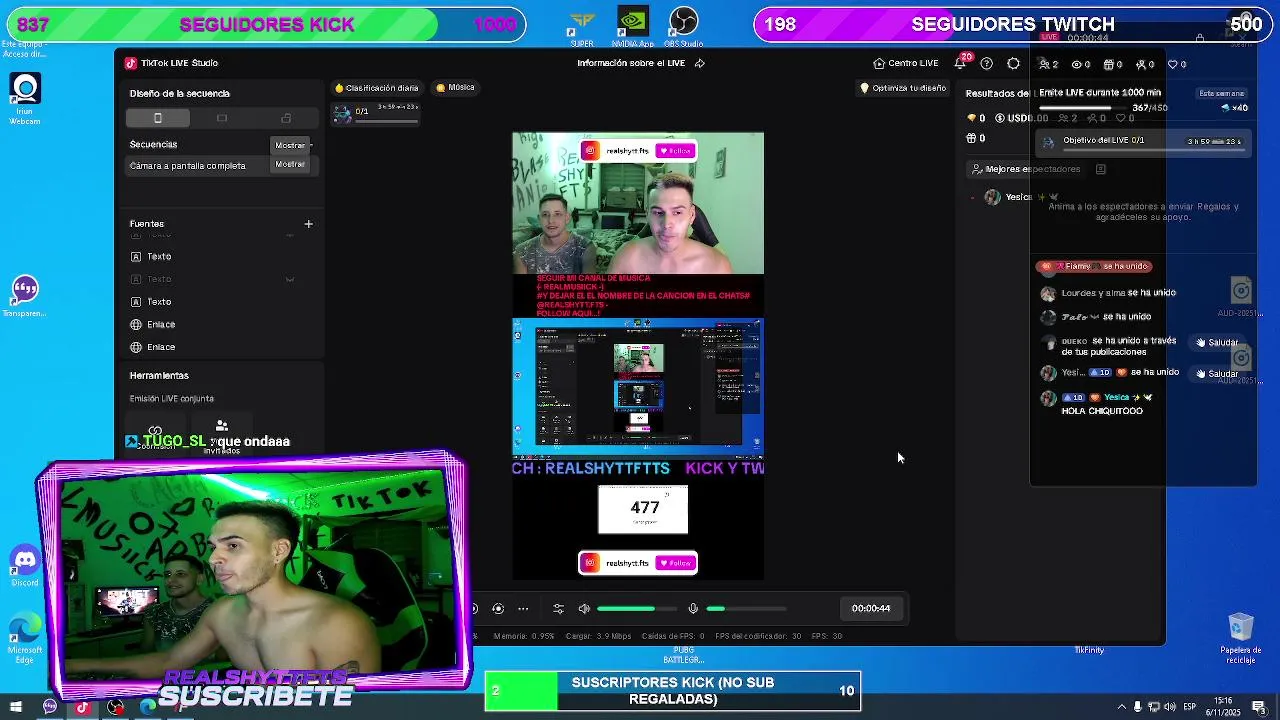Open the Este semana period selector
1280x720 pixels.
click(1220, 93)
